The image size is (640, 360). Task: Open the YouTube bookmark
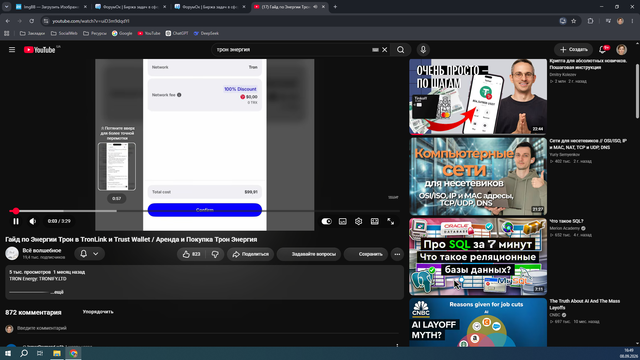point(149,33)
